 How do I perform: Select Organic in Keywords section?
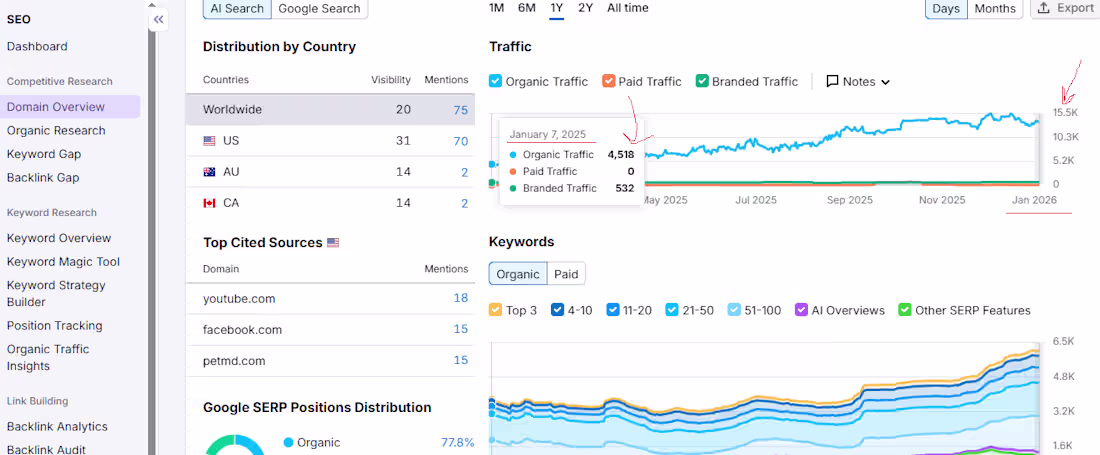[518, 274]
